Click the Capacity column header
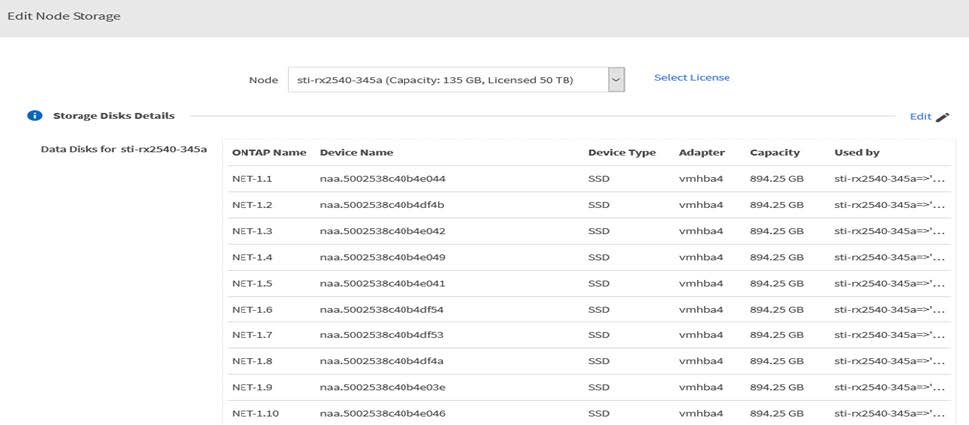The image size is (969, 425). coord(774,152)
